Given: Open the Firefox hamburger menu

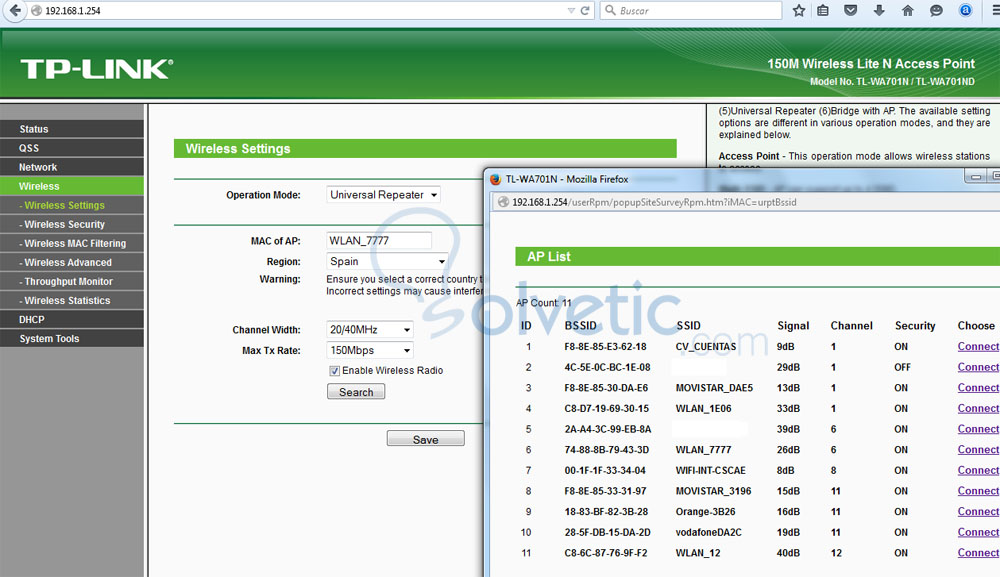Looking at the screenshot, I should click(x=994, y=10).
